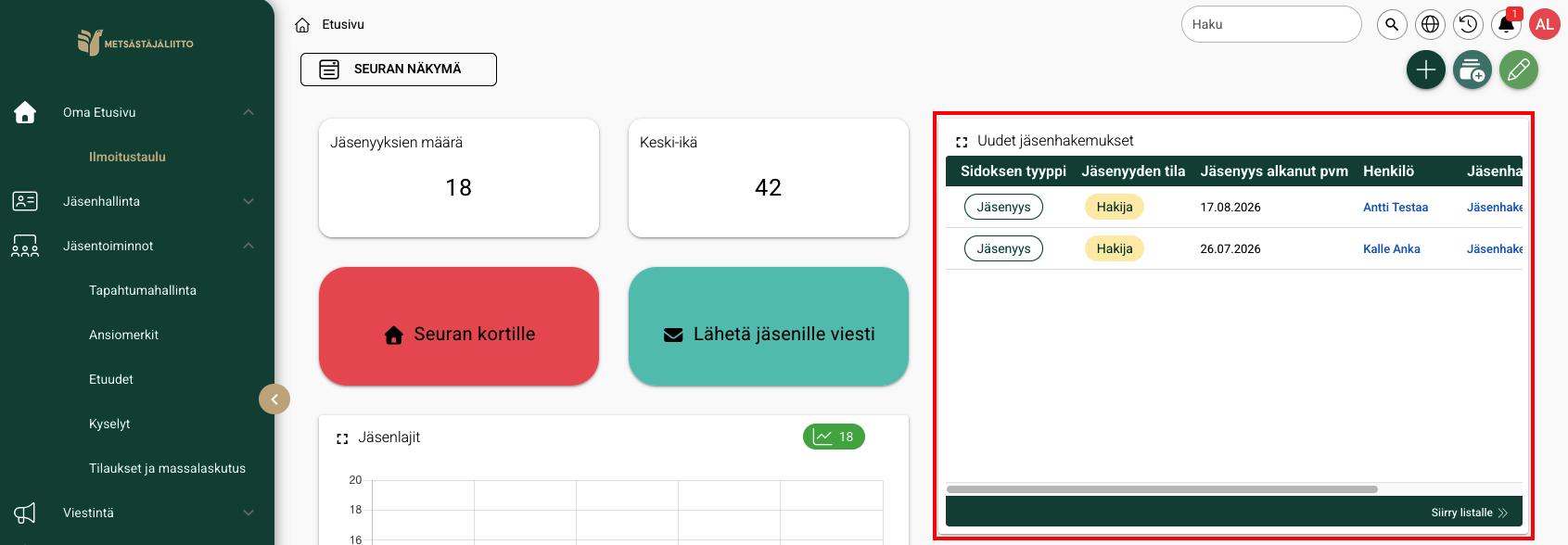This screenshot has width=1568, height=545.
Task: Click the search magnifier icon
Action: click(1392, 25)
